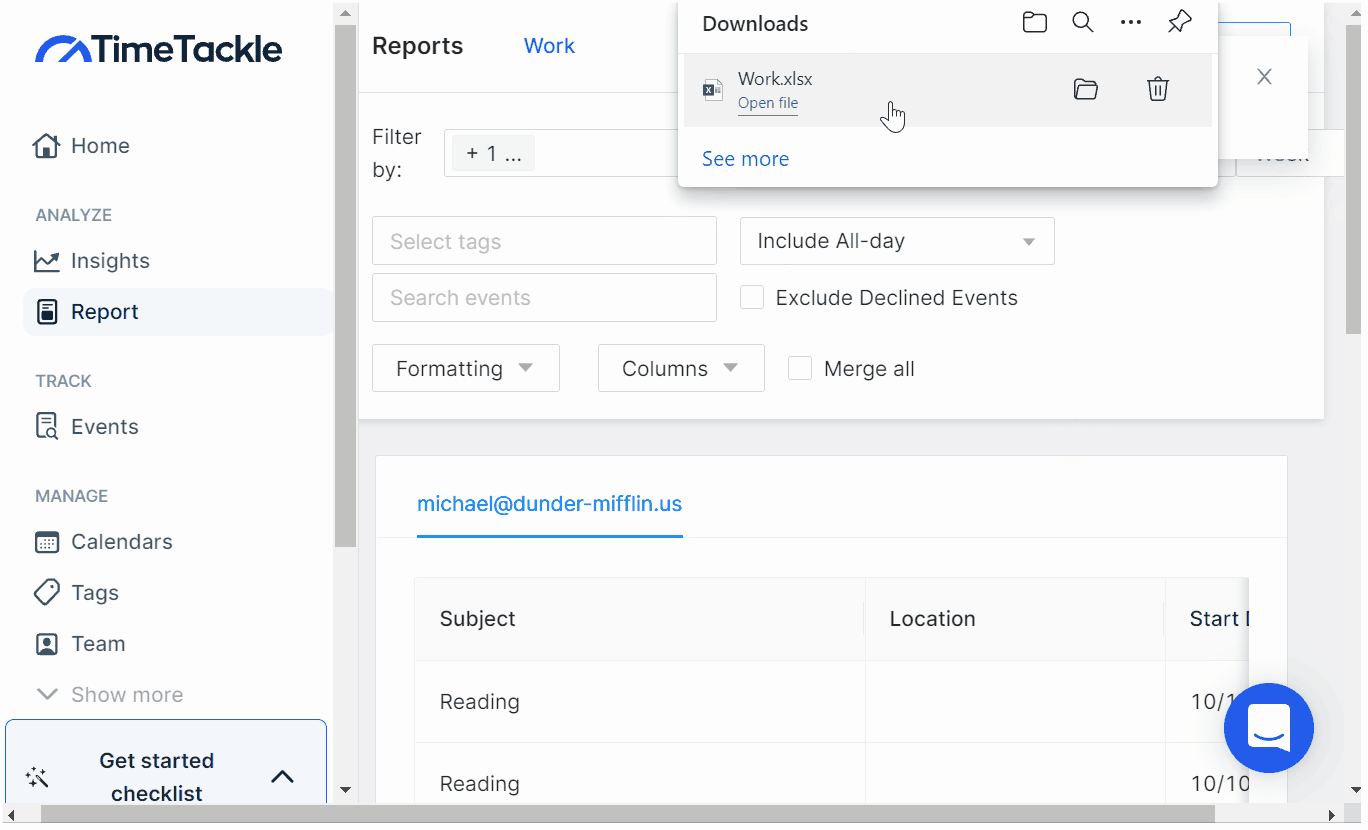Search downloads with the magnifier icon

(x=1083, y=22)
